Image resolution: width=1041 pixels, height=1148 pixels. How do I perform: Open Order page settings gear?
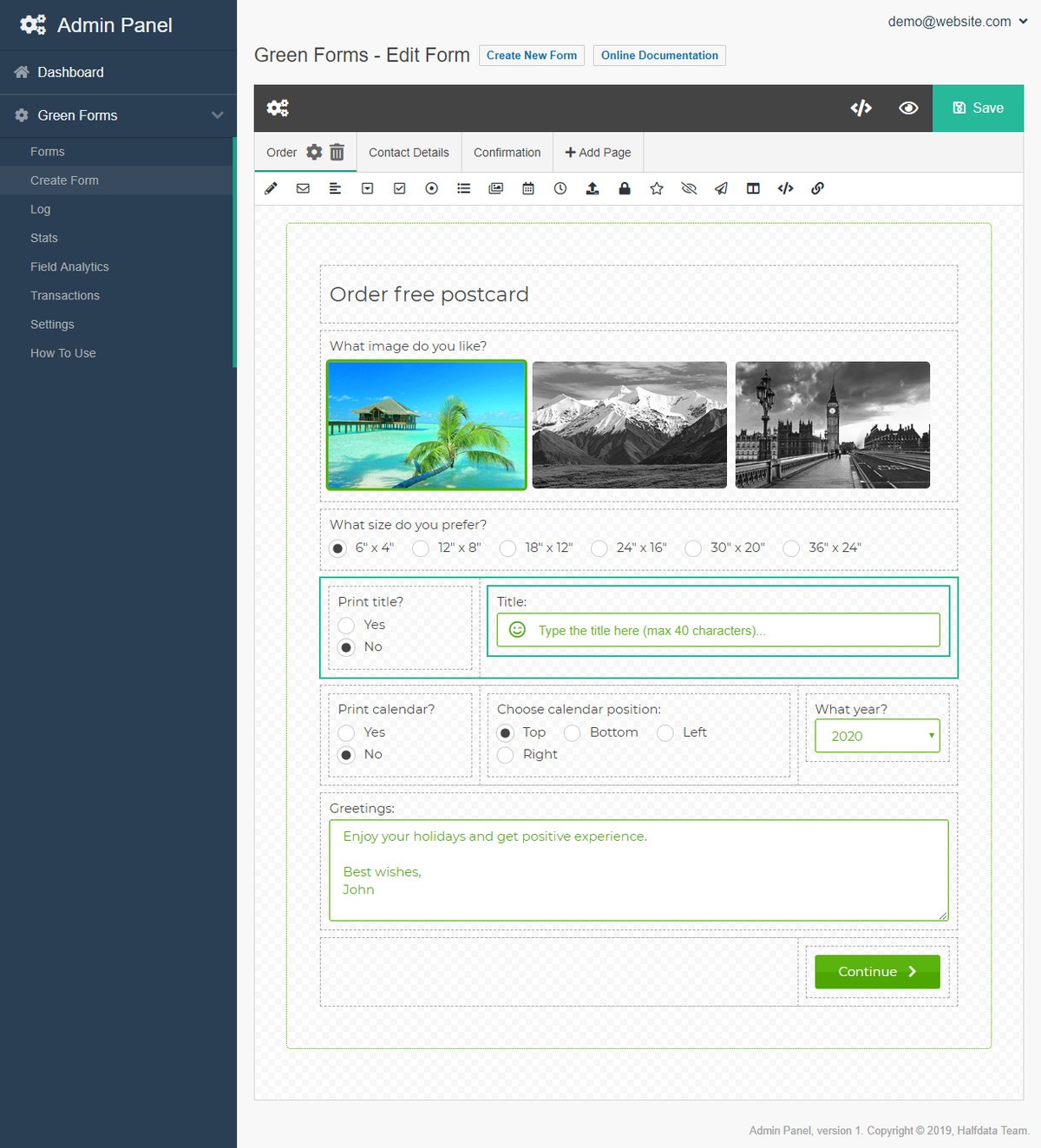tap(314, 153)
